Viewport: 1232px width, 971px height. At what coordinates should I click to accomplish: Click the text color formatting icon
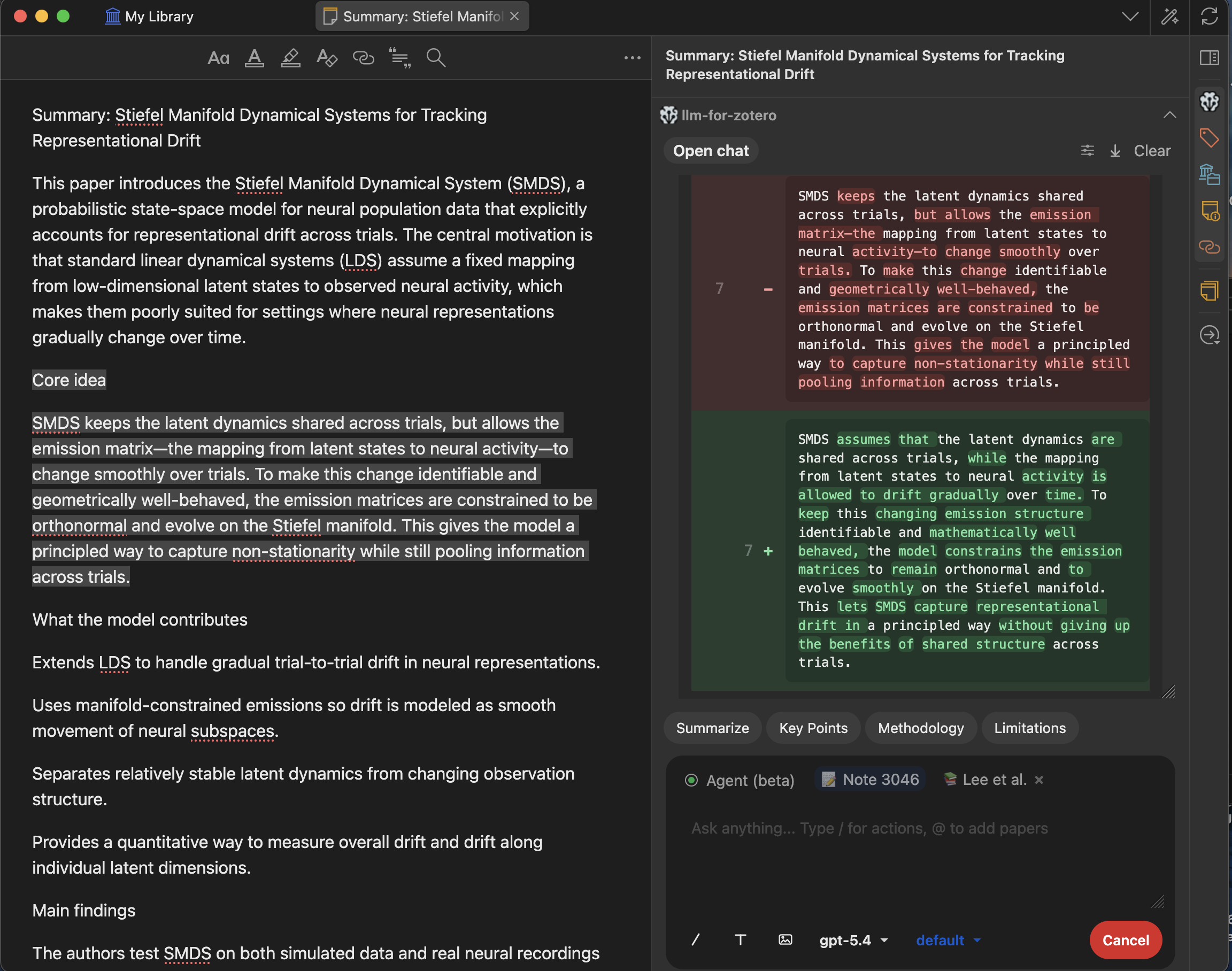(254, 57)
